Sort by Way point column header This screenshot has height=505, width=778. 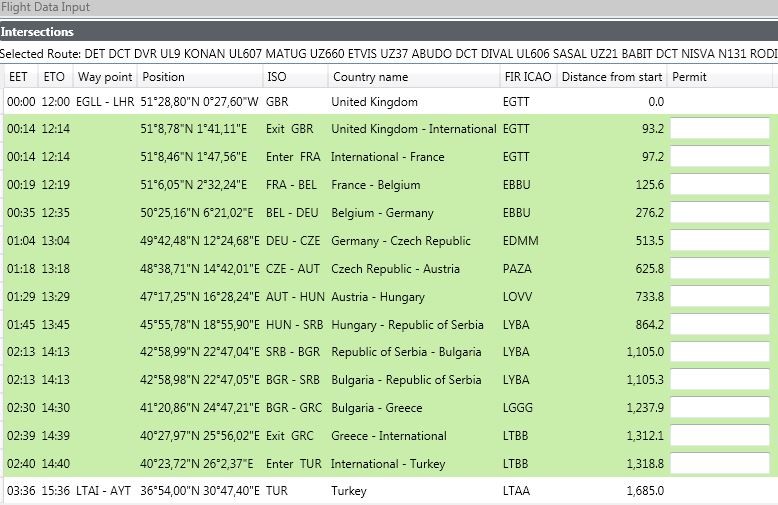point(105,77)
